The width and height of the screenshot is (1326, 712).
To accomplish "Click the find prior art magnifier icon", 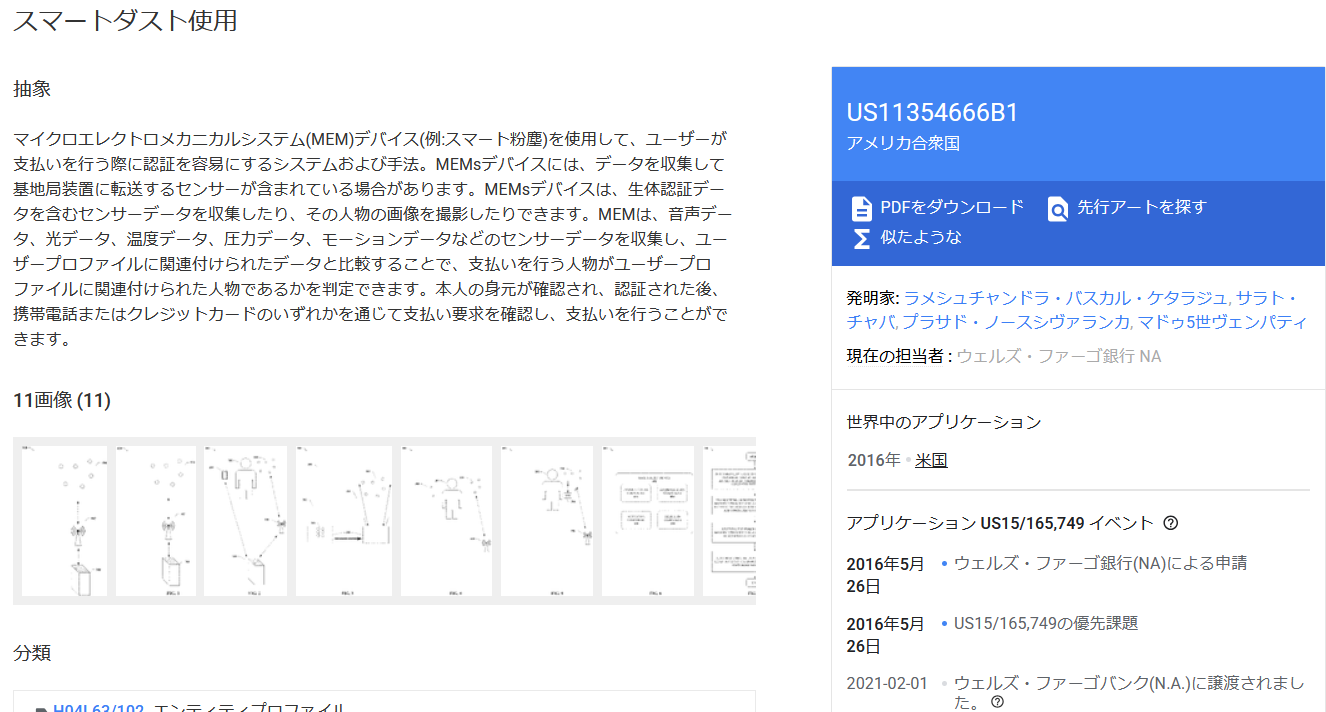I will click(x=1057, y=208).
